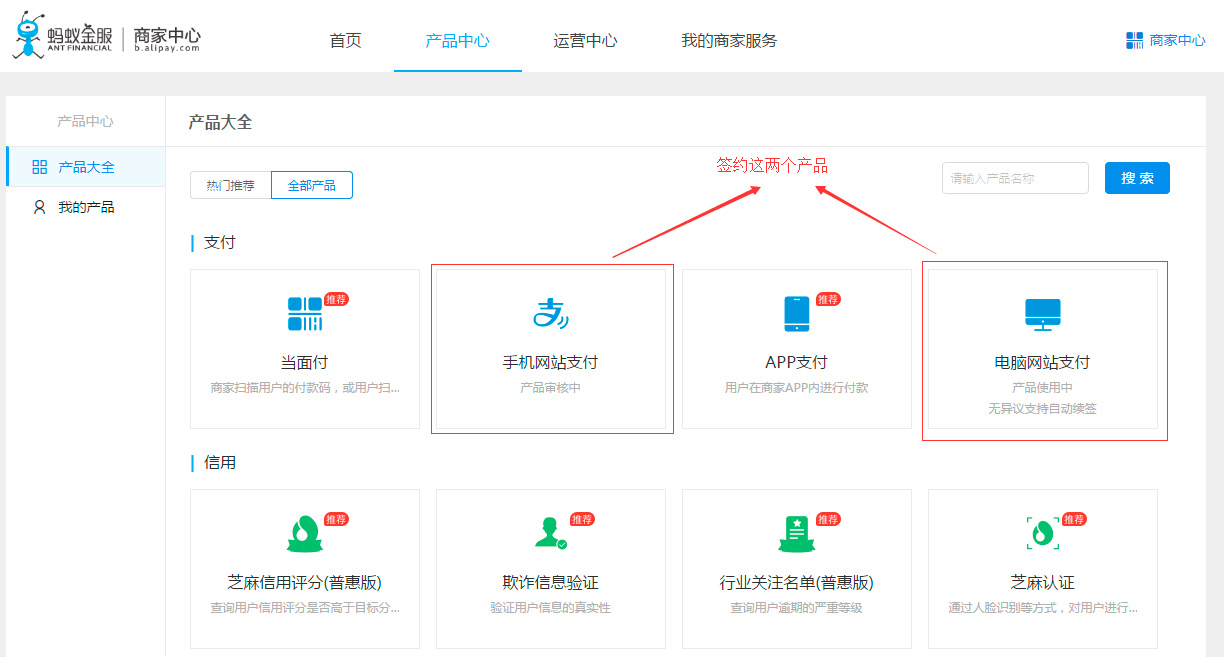Open the 行业关注名单(普惠版) product title
This screenshot has width=1224, height=657.
(797, 582)
